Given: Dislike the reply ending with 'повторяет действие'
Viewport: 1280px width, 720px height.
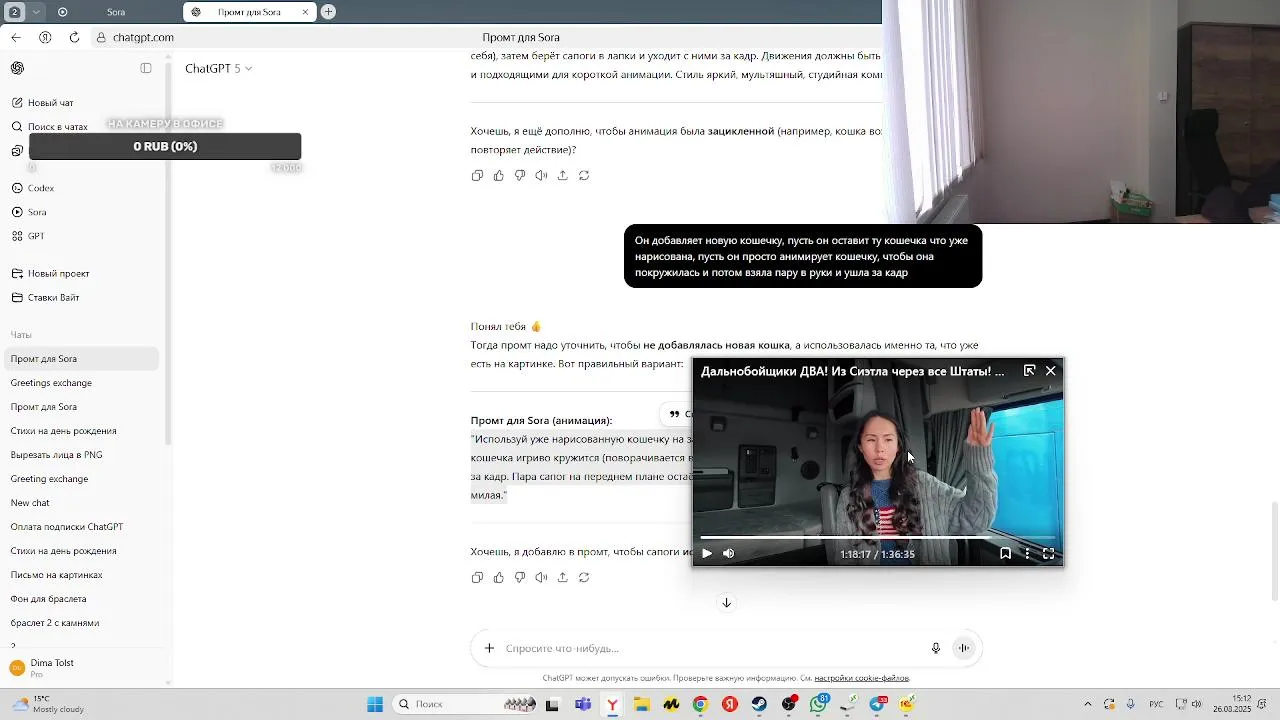Looking at the screenshot, I should pos(520,175).
